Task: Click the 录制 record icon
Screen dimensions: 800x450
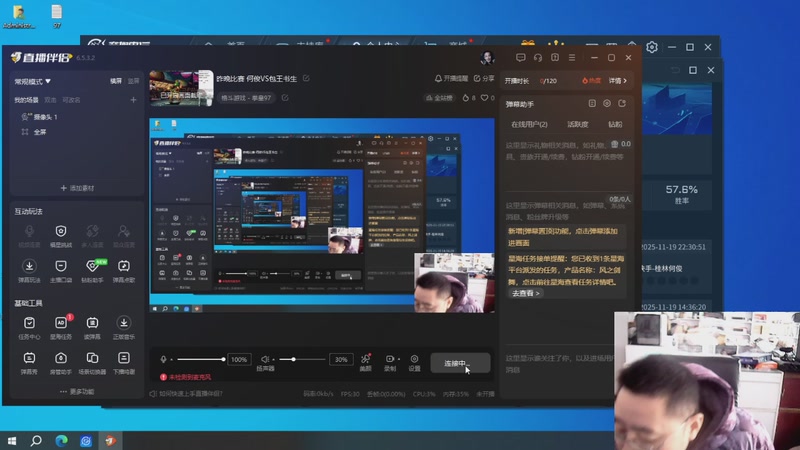Action: click(389, 359)
